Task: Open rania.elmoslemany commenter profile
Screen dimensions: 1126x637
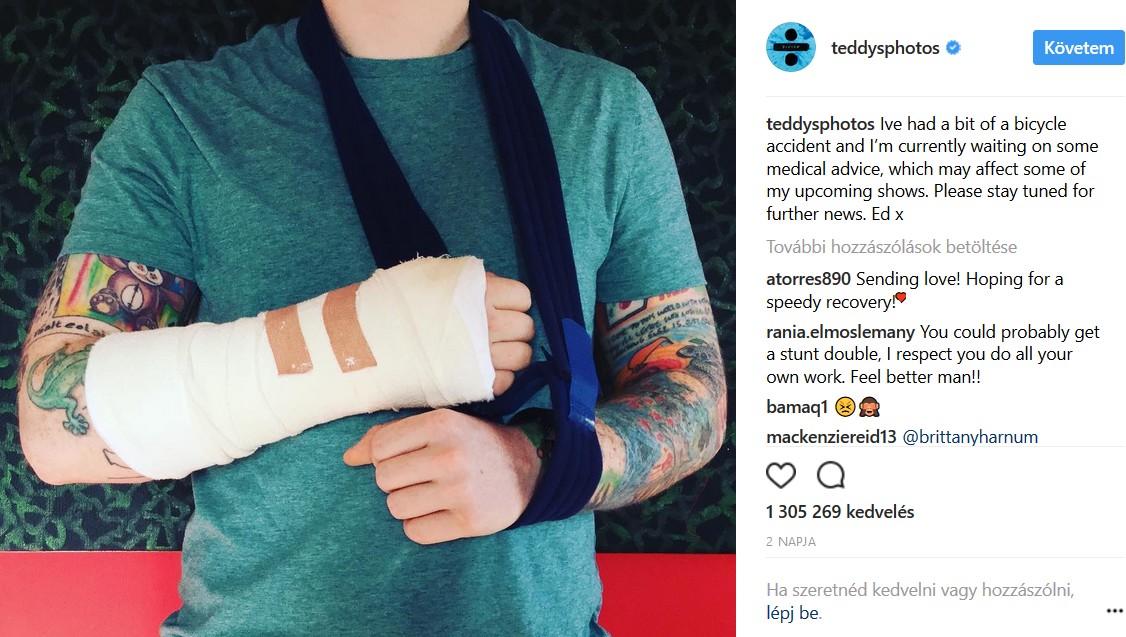Action: [840, 332]
